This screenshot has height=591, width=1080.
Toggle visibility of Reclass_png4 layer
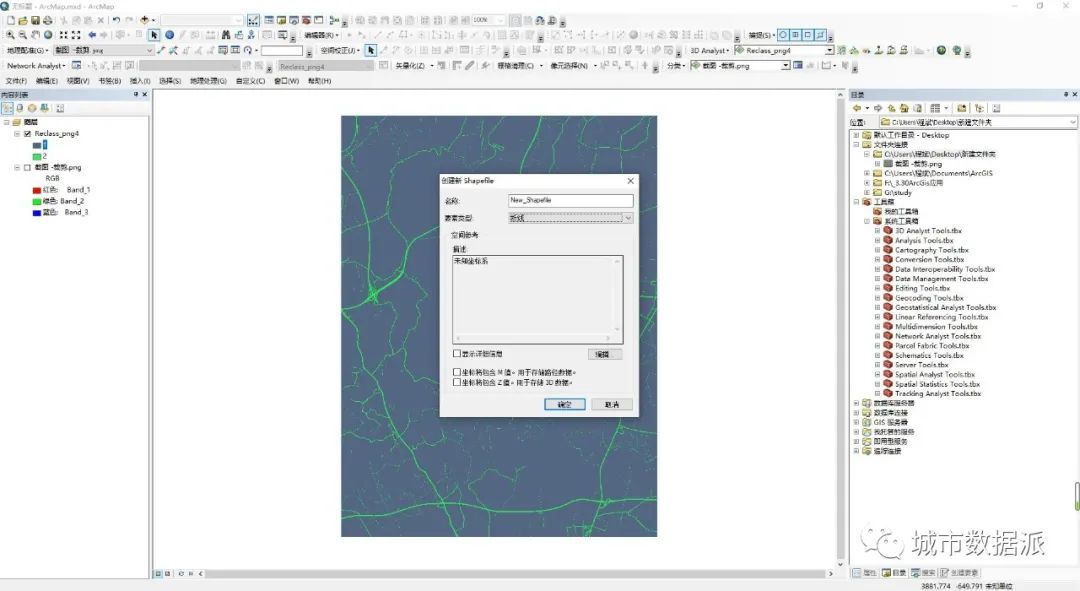tap(28, 134)
